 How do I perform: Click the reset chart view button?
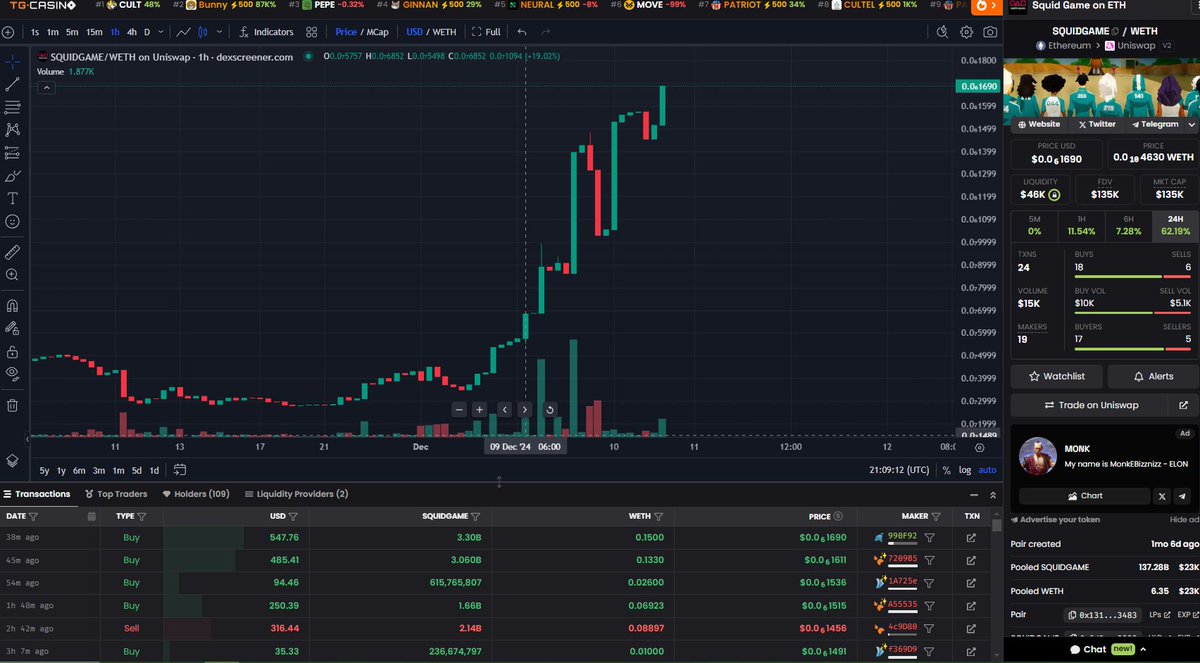(550, 409)
